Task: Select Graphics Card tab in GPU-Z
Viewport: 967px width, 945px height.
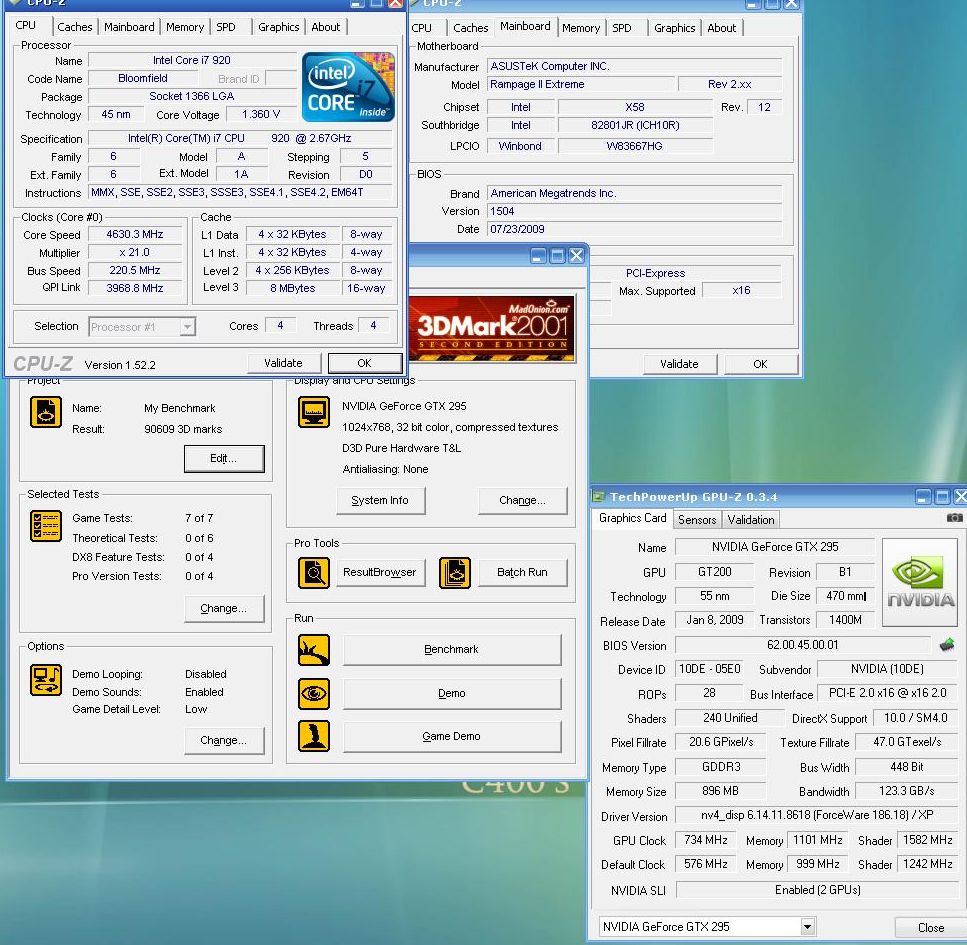Action: (x=632, y=518)
